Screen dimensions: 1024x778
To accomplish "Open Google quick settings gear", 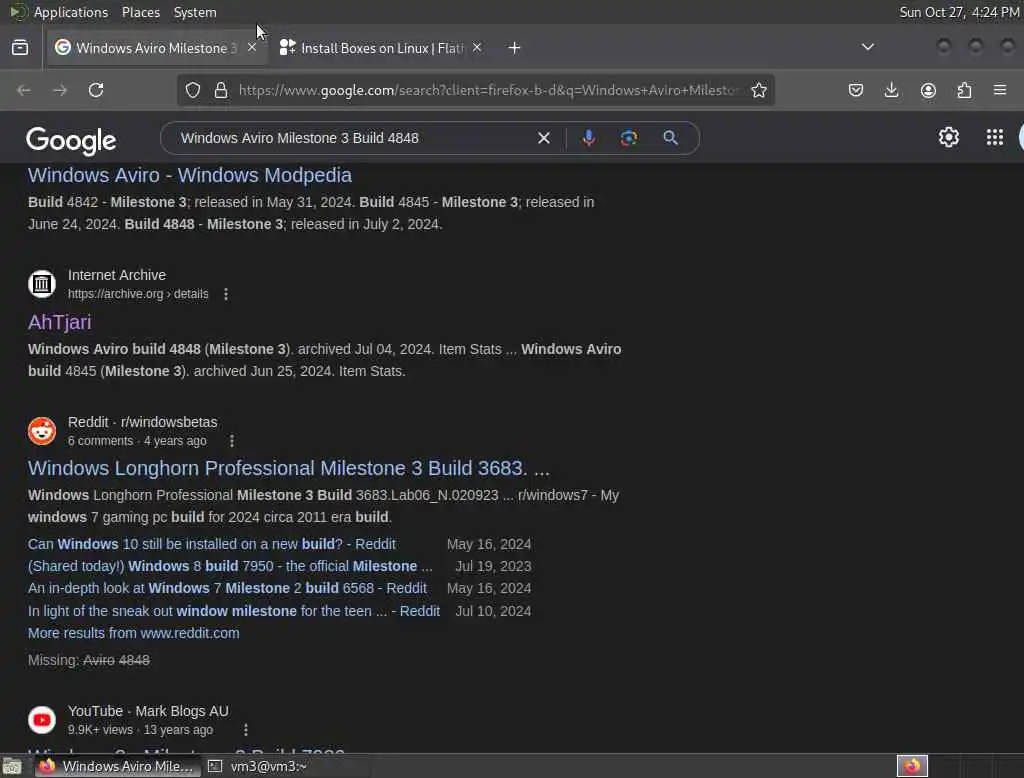I will 949,137.
